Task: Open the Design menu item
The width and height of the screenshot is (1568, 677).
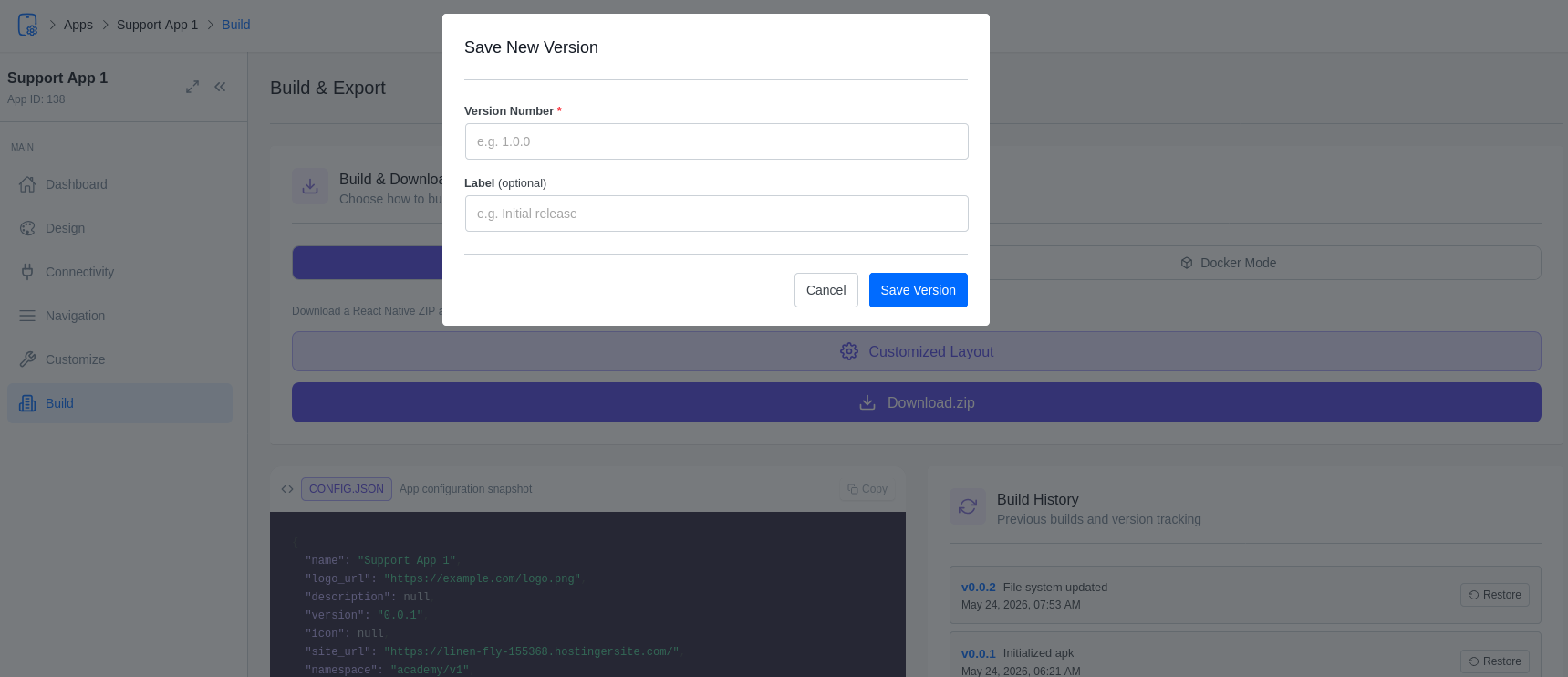Action: [x=119, y=228]
